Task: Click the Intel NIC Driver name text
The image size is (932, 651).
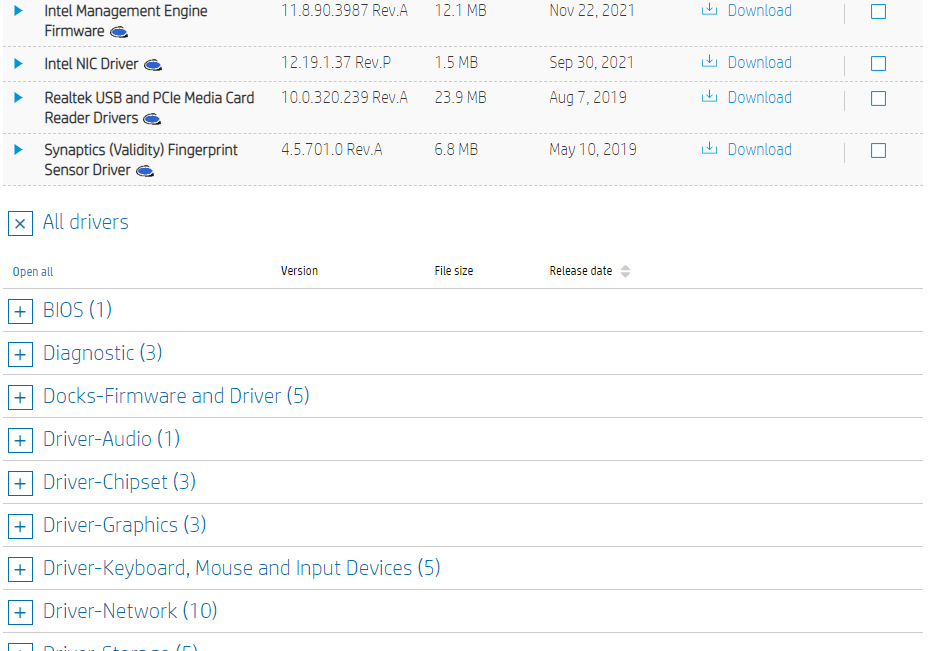Action: click(x=91, y=64)
